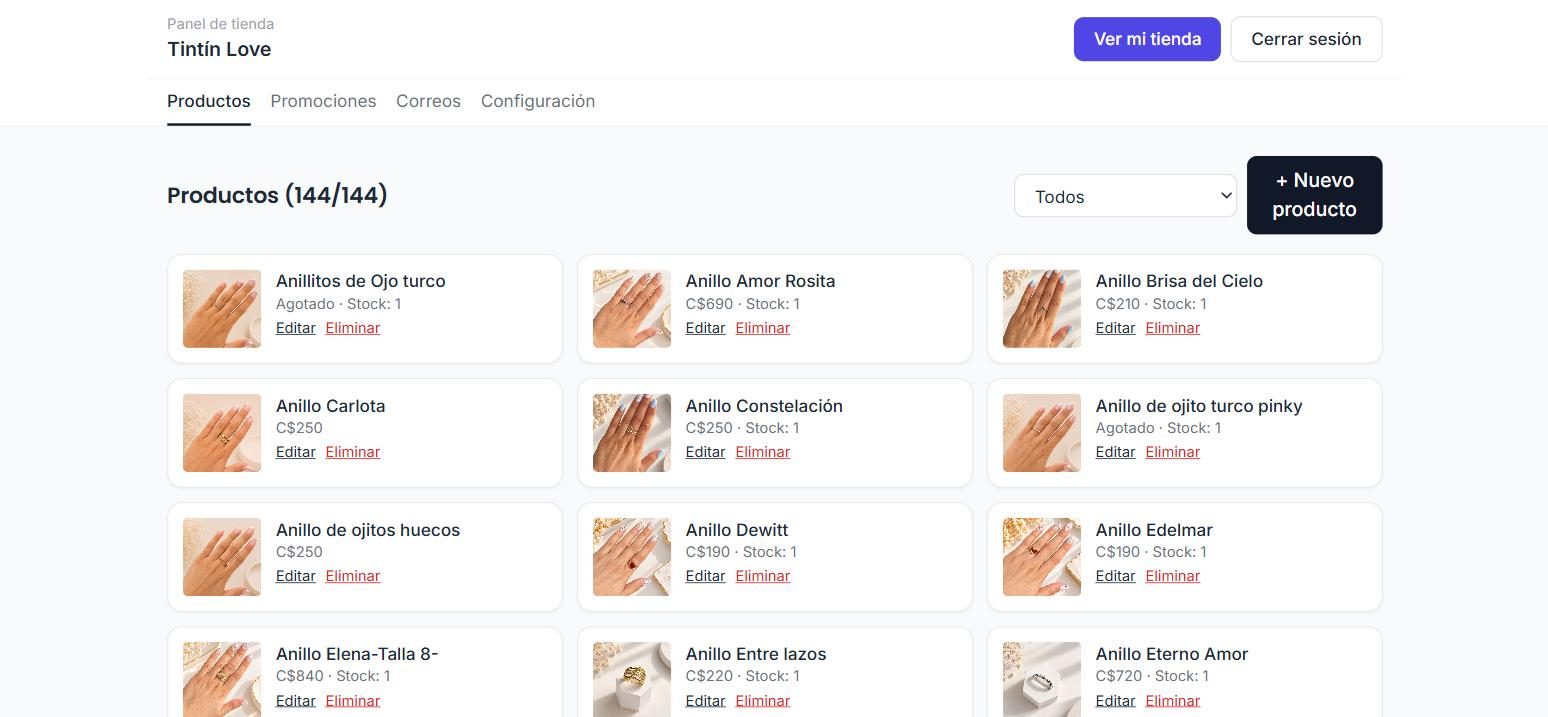1548x717 pixels.
Task: Delete Anillo Brisa del Cielo
Action: tap(1172, 328)
